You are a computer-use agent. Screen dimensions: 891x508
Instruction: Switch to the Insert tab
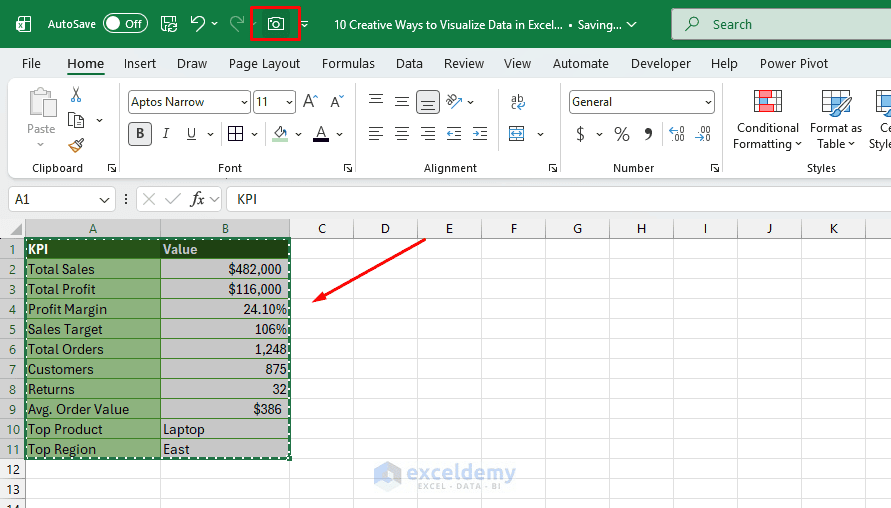[140, 64]
